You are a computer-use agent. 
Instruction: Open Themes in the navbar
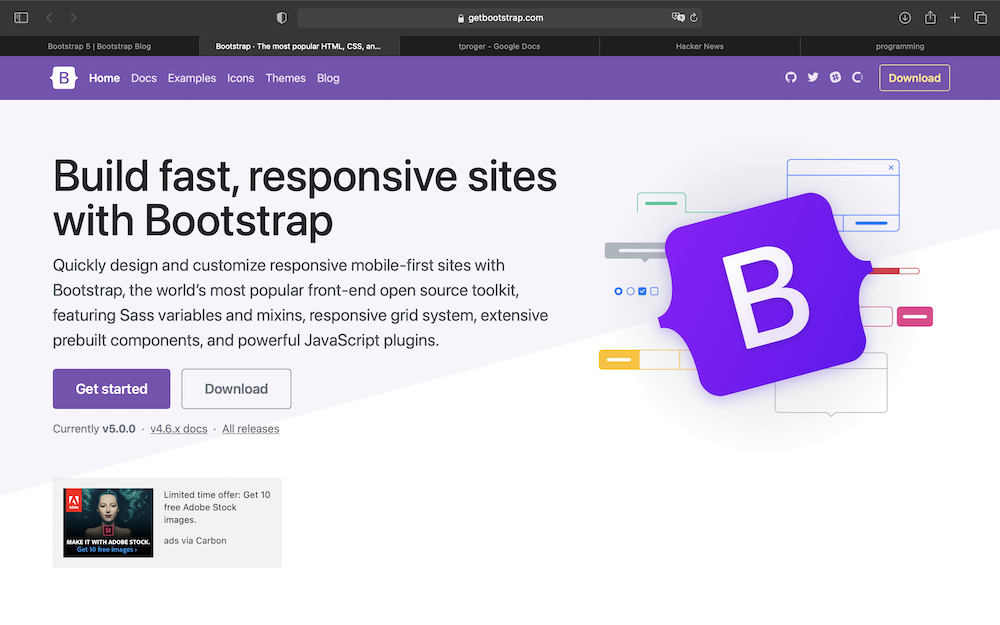coord(286,78)
